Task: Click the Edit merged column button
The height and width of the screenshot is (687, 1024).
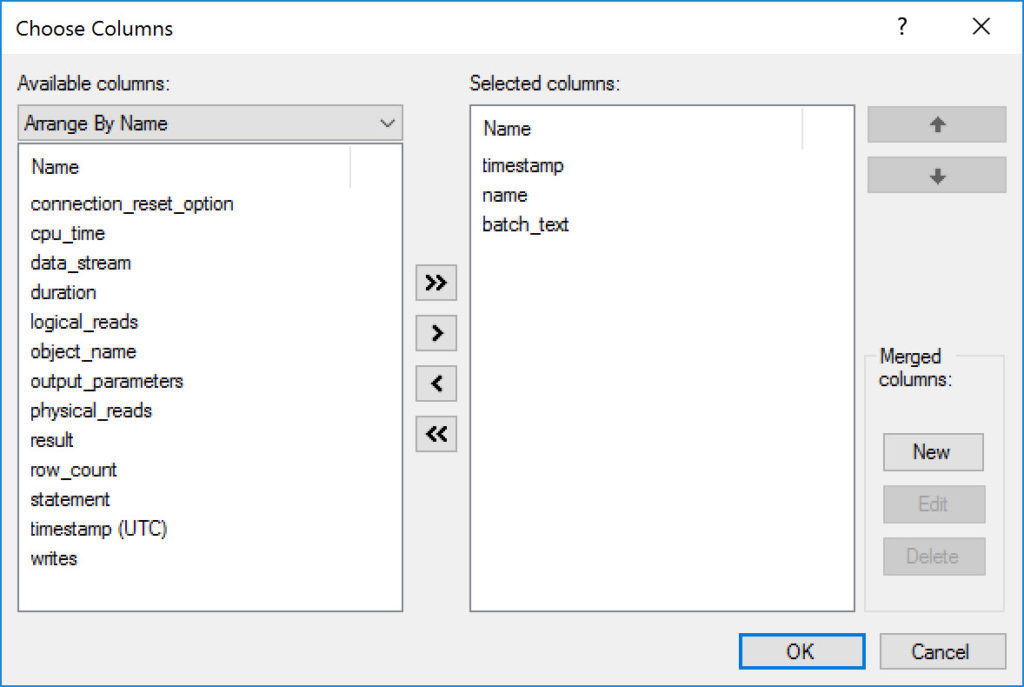Action: pos(934,504)
